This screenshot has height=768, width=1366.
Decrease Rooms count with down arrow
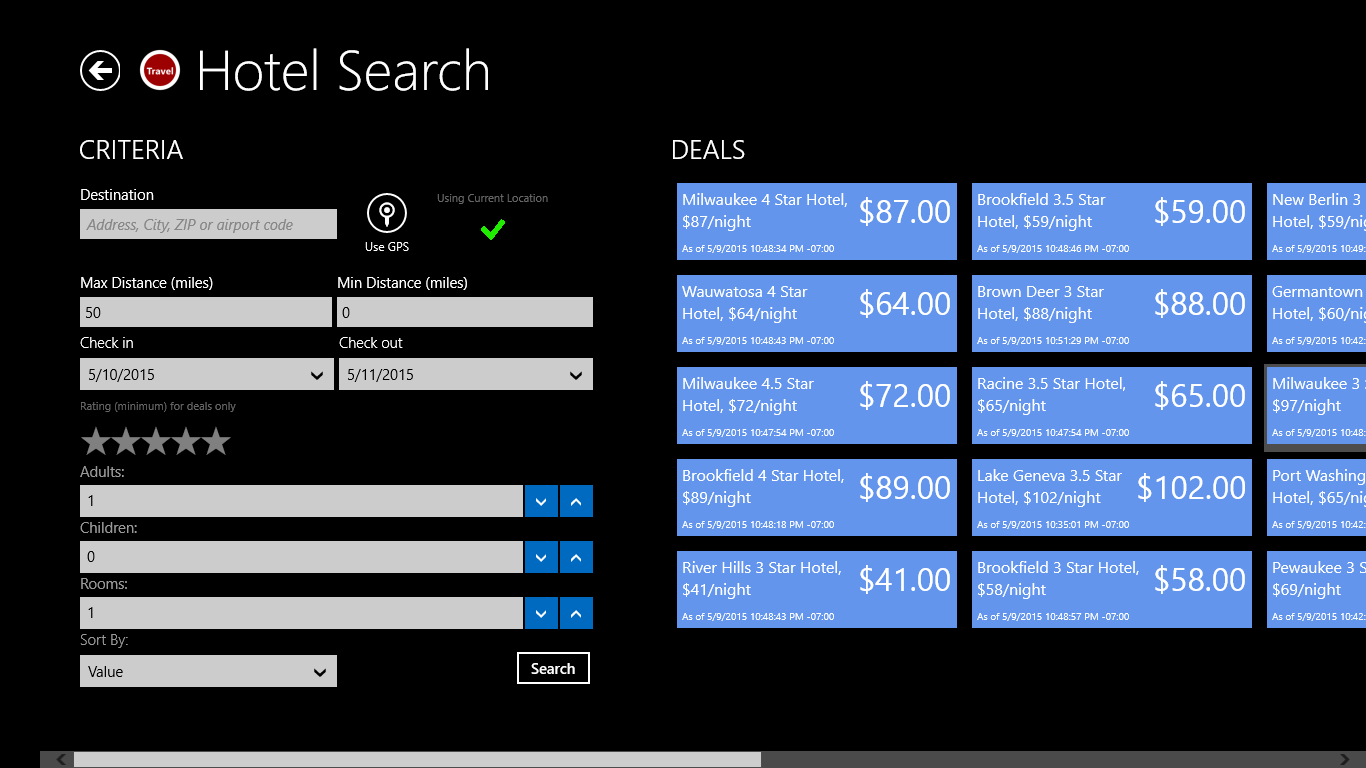[541, 613]
